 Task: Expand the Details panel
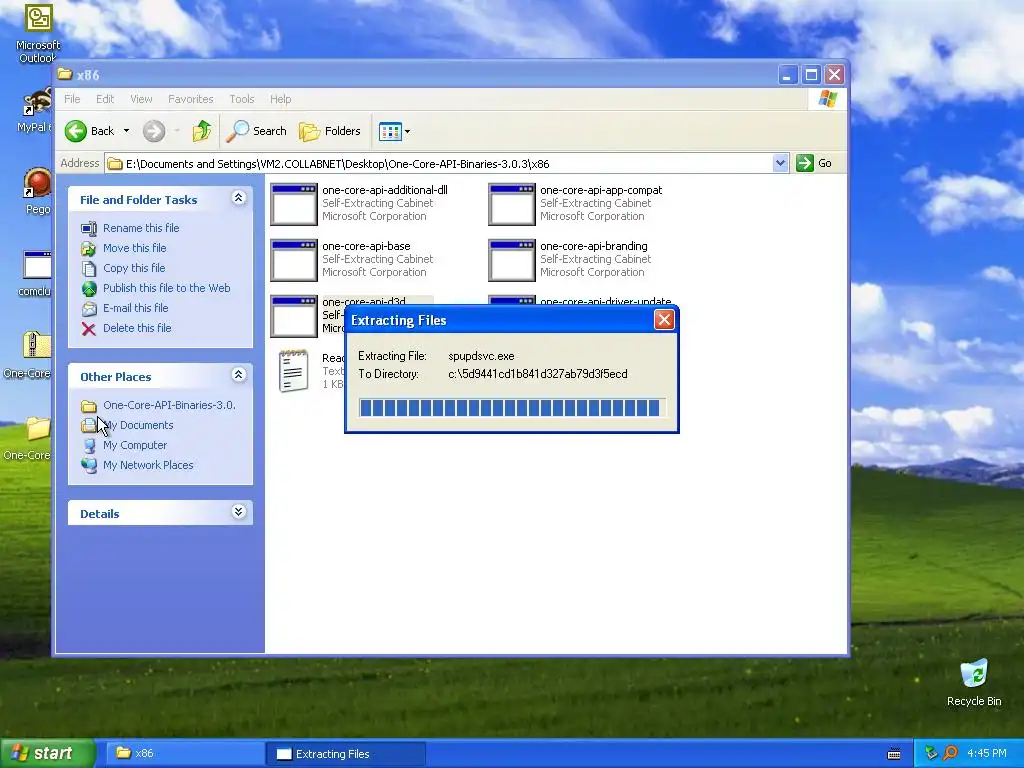(x=238, y=512)
